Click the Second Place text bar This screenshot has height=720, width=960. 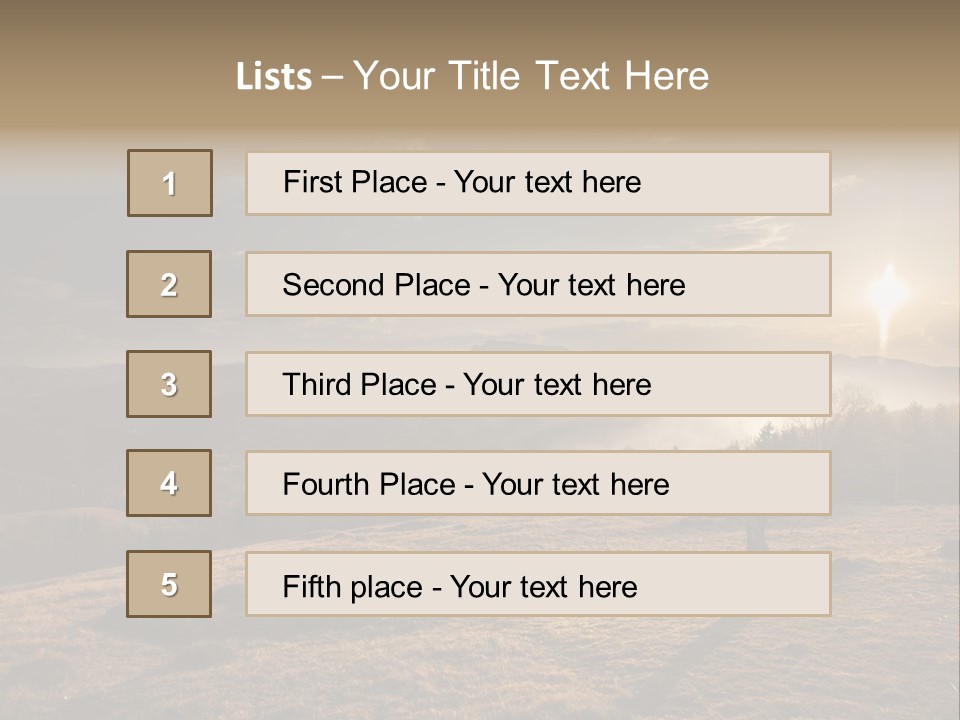(x=538, y=284)
